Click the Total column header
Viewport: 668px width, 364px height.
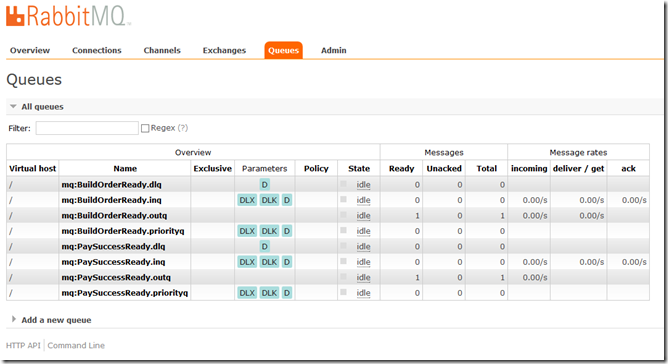tap(487, 168)
